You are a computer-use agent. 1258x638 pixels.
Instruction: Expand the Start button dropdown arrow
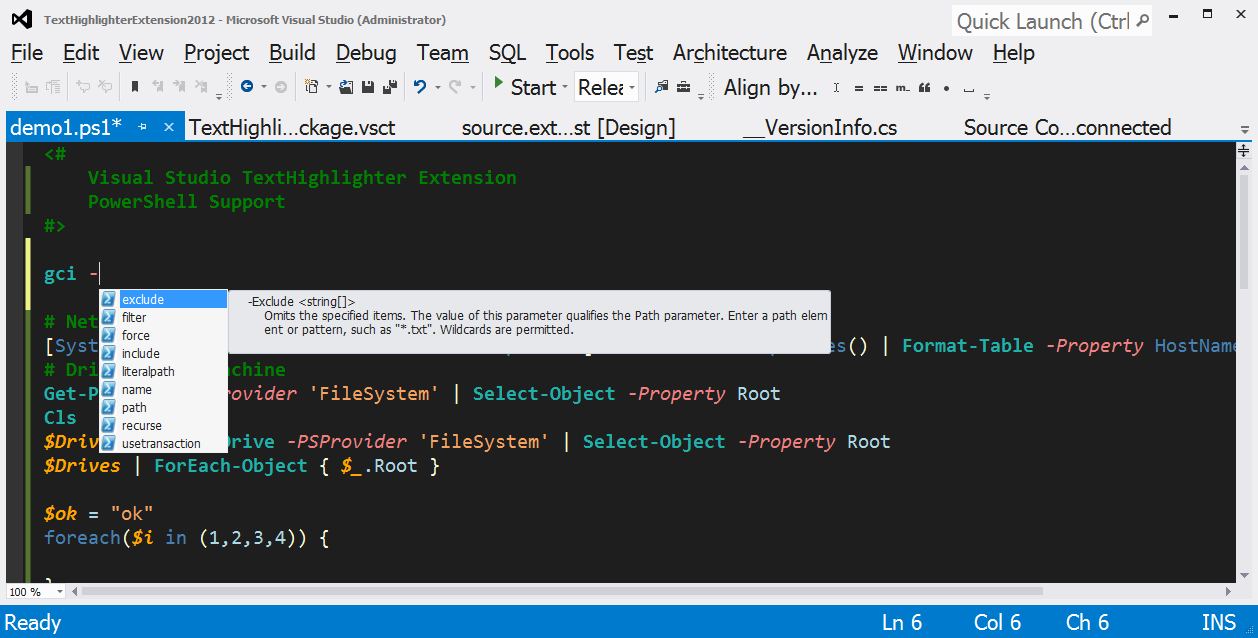coord(565,87)
